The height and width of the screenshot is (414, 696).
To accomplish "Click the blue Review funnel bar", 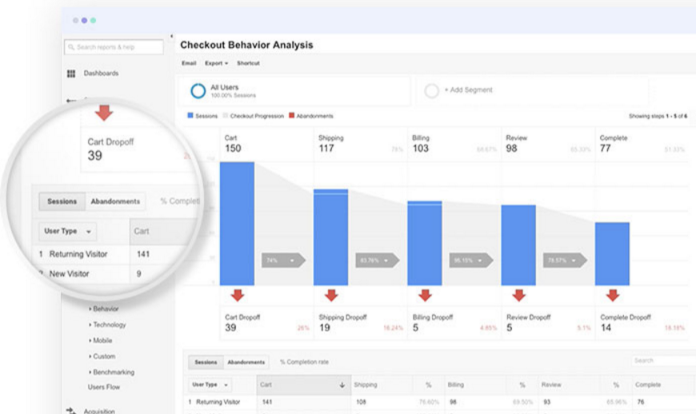I will [x=518, y=245].
